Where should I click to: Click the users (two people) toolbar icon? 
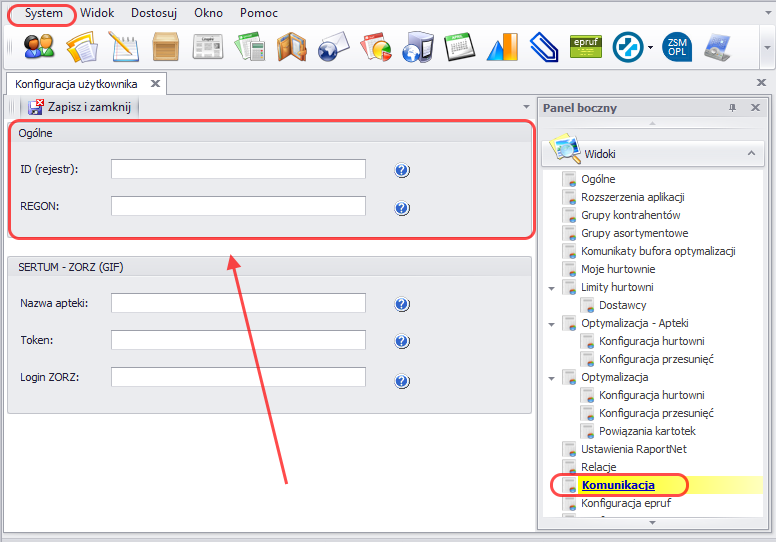click(x=39, y=47)
